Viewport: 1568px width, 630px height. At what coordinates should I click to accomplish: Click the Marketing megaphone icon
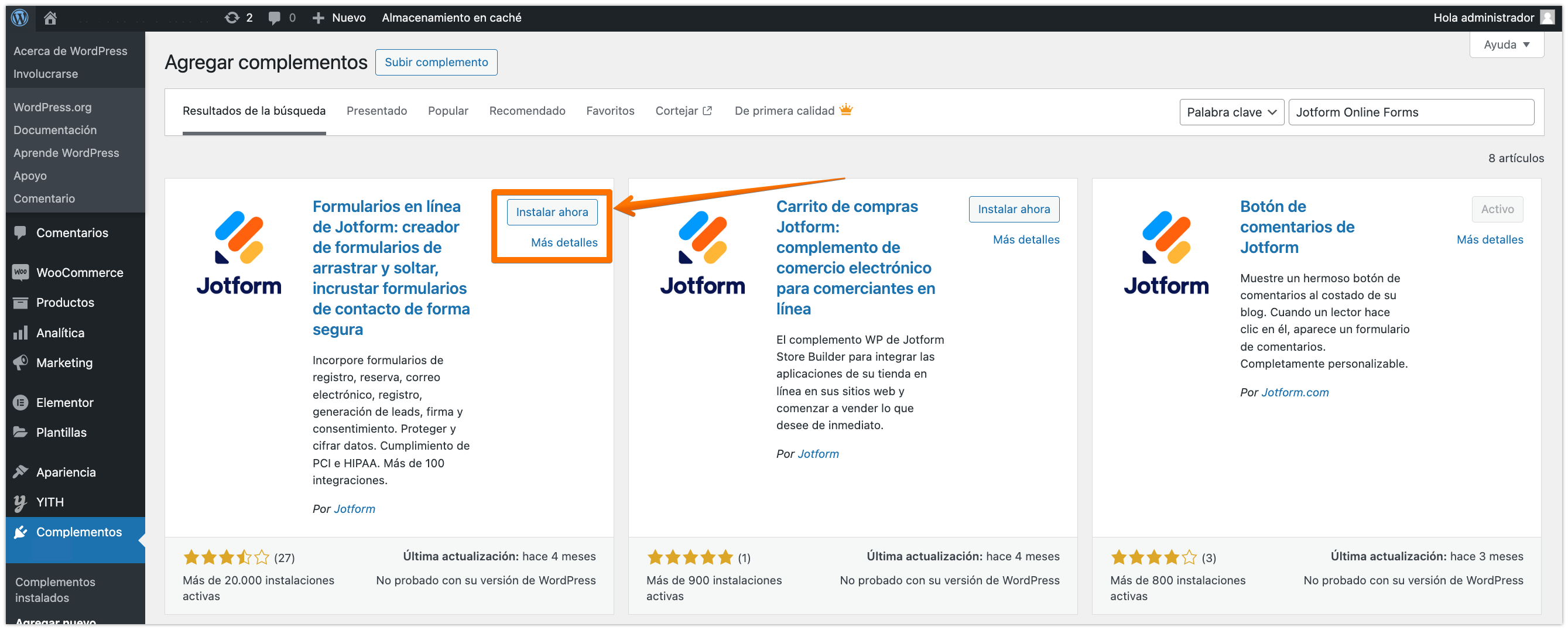(20, 363)
